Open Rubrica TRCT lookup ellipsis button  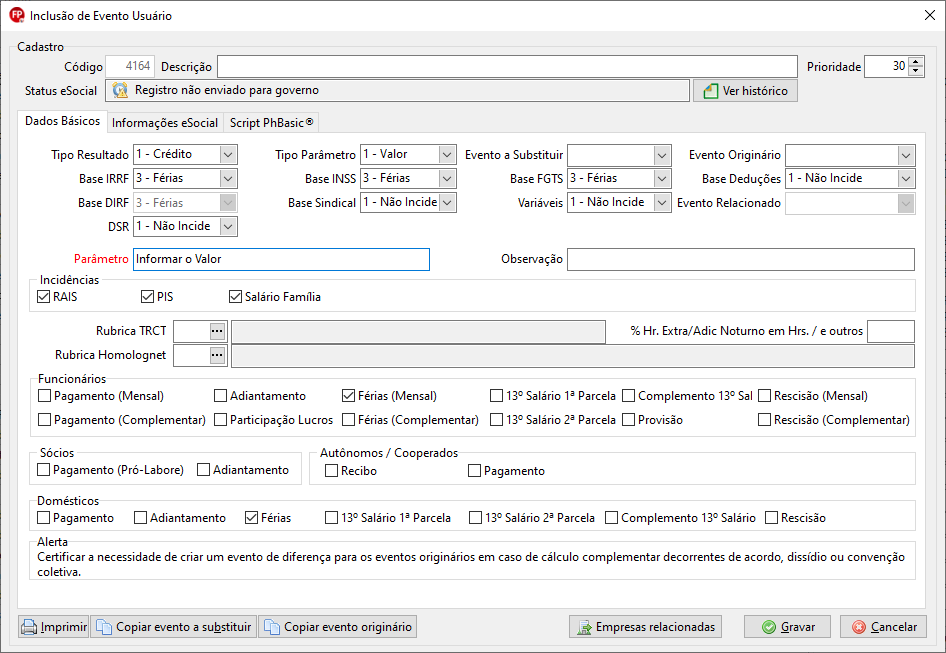tap(217, 331)
